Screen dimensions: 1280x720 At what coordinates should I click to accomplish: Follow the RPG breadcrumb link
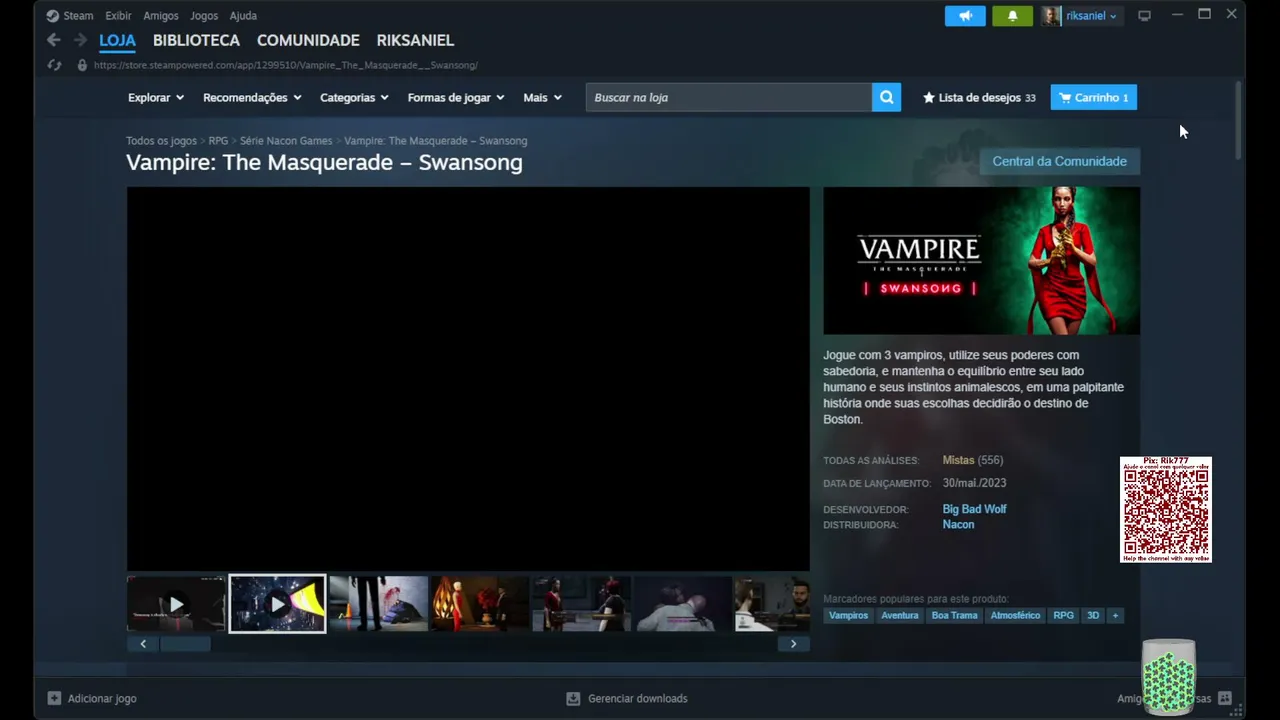tap(218, 141)
